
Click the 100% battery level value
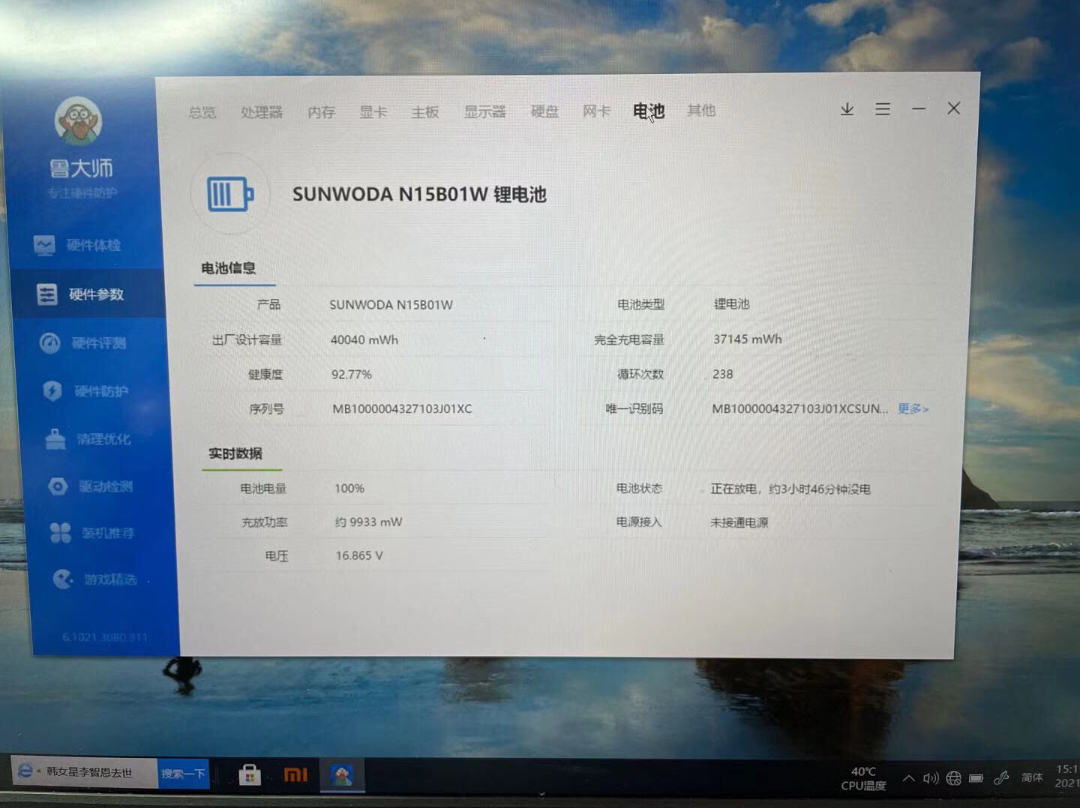tap(349, 488)
